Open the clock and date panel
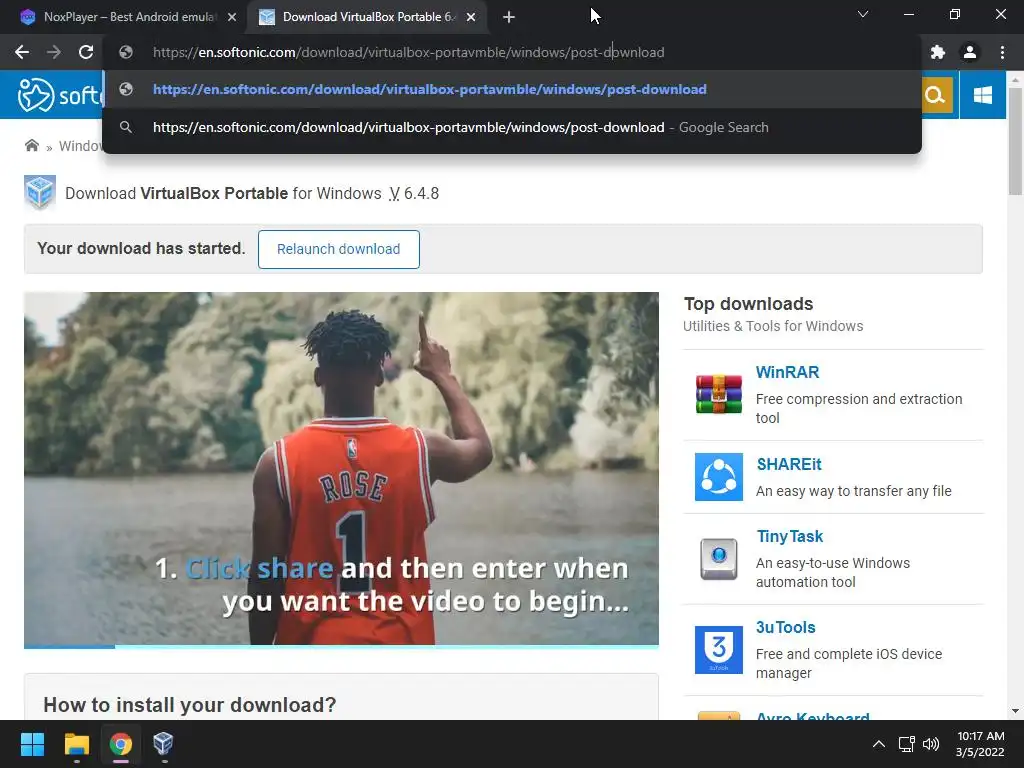Screen dimensions: 1024x768 [x=980, y=744]
